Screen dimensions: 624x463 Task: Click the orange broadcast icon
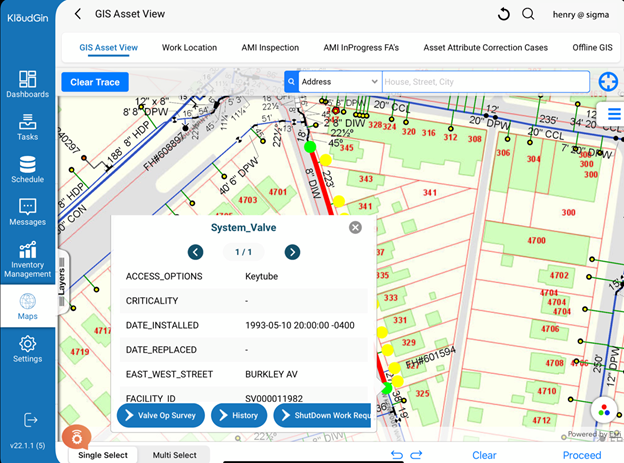tap(76, 438)
